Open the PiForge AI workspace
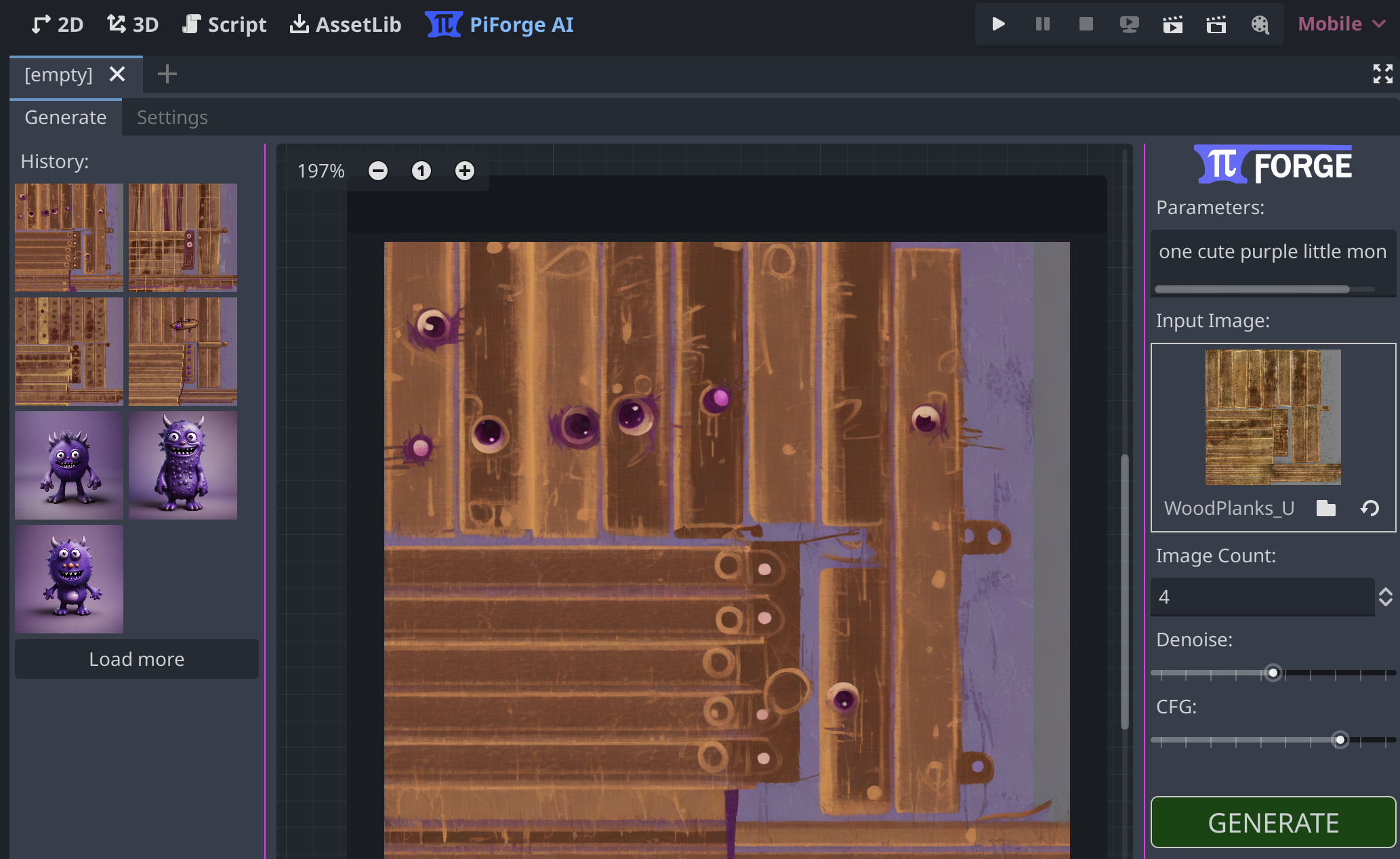1400x859 pixels. 500,24
